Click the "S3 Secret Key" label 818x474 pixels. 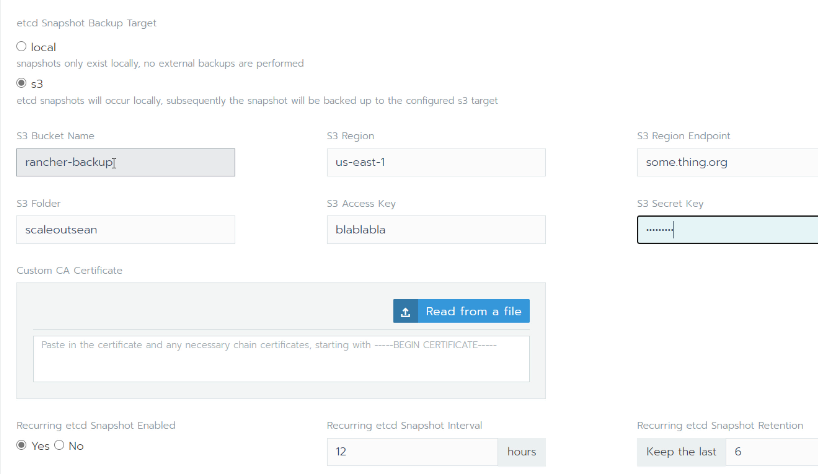pyautogui.click(x=670, y=203)
